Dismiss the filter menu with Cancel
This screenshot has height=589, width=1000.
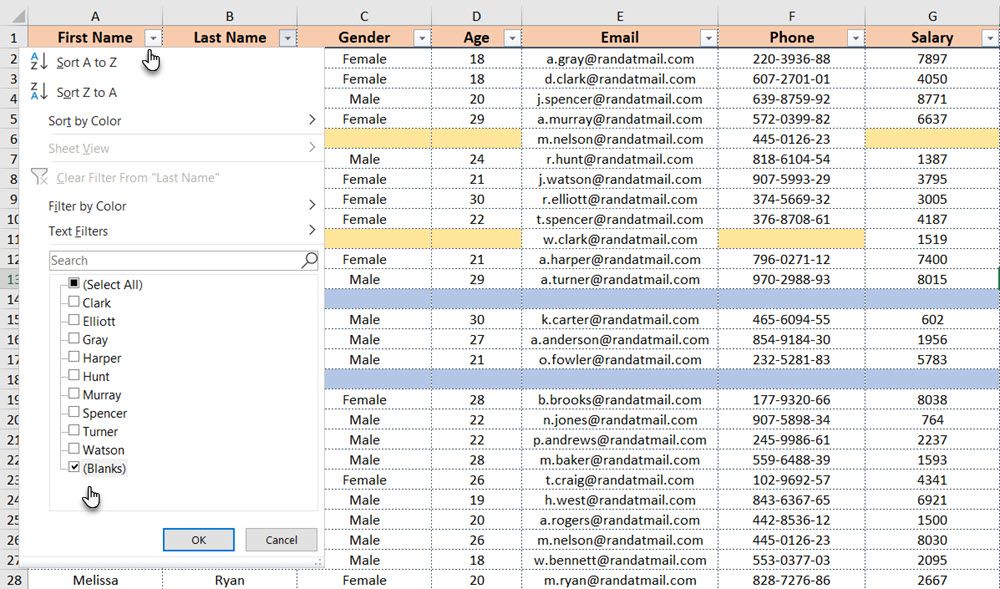281,539
